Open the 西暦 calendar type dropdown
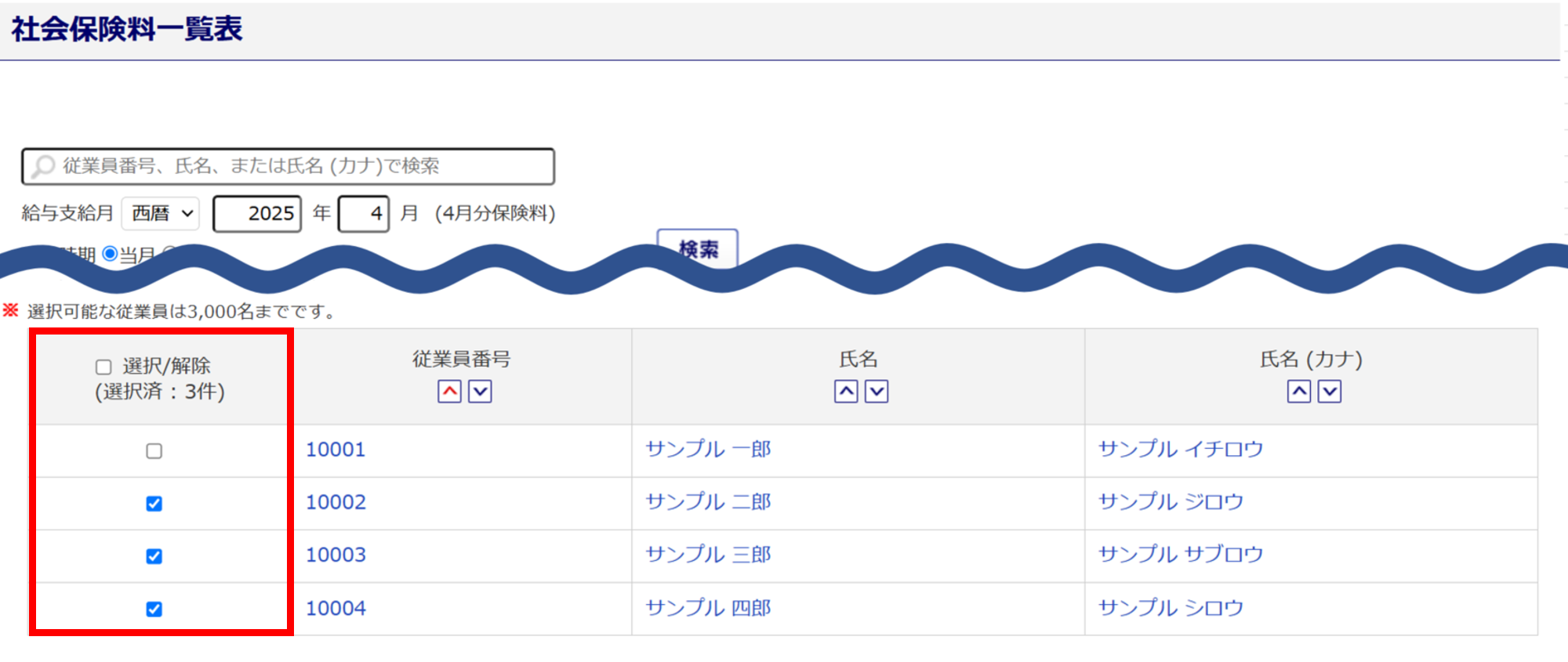 162,214
